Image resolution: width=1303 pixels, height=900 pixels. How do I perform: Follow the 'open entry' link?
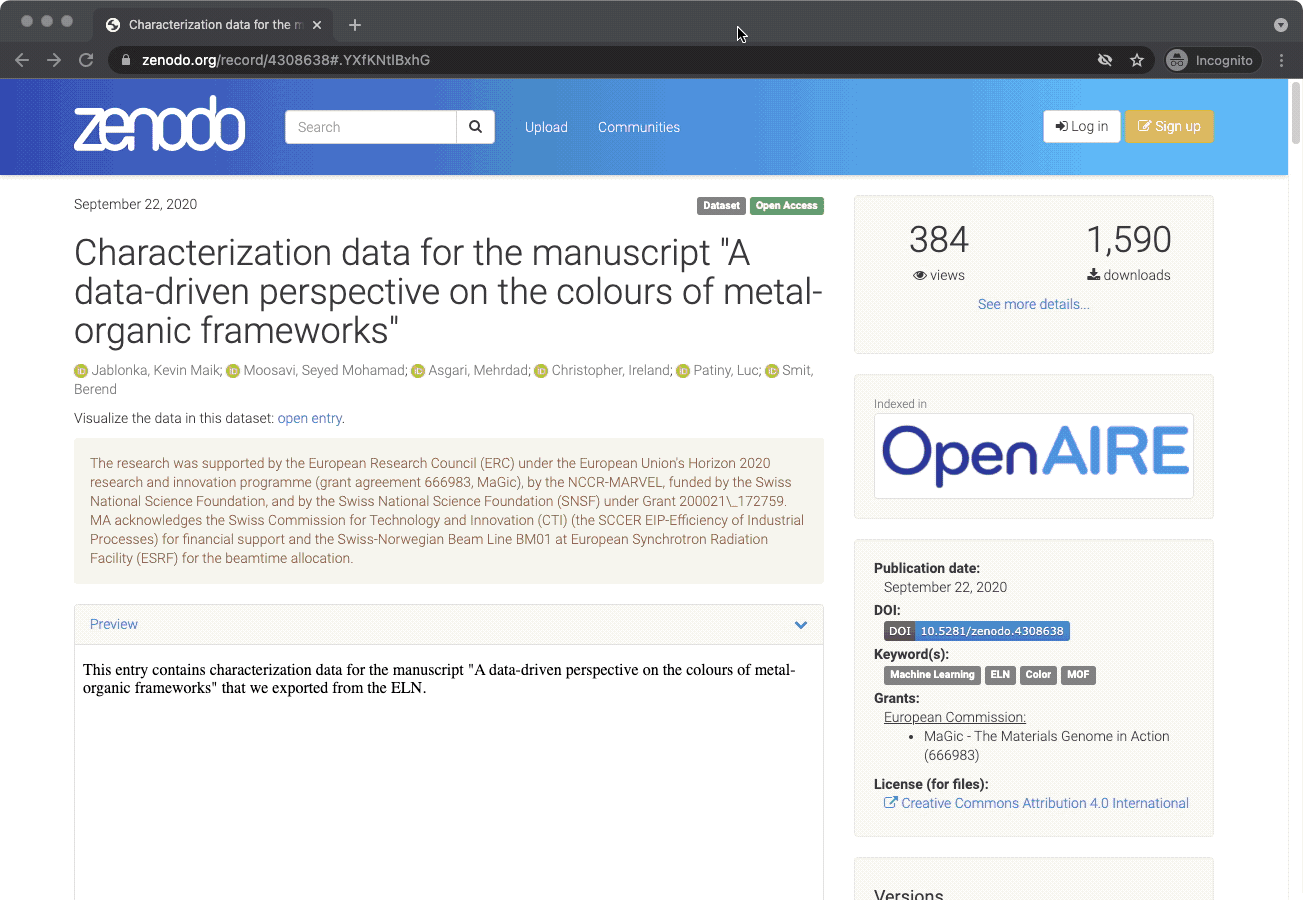[310, 418]
